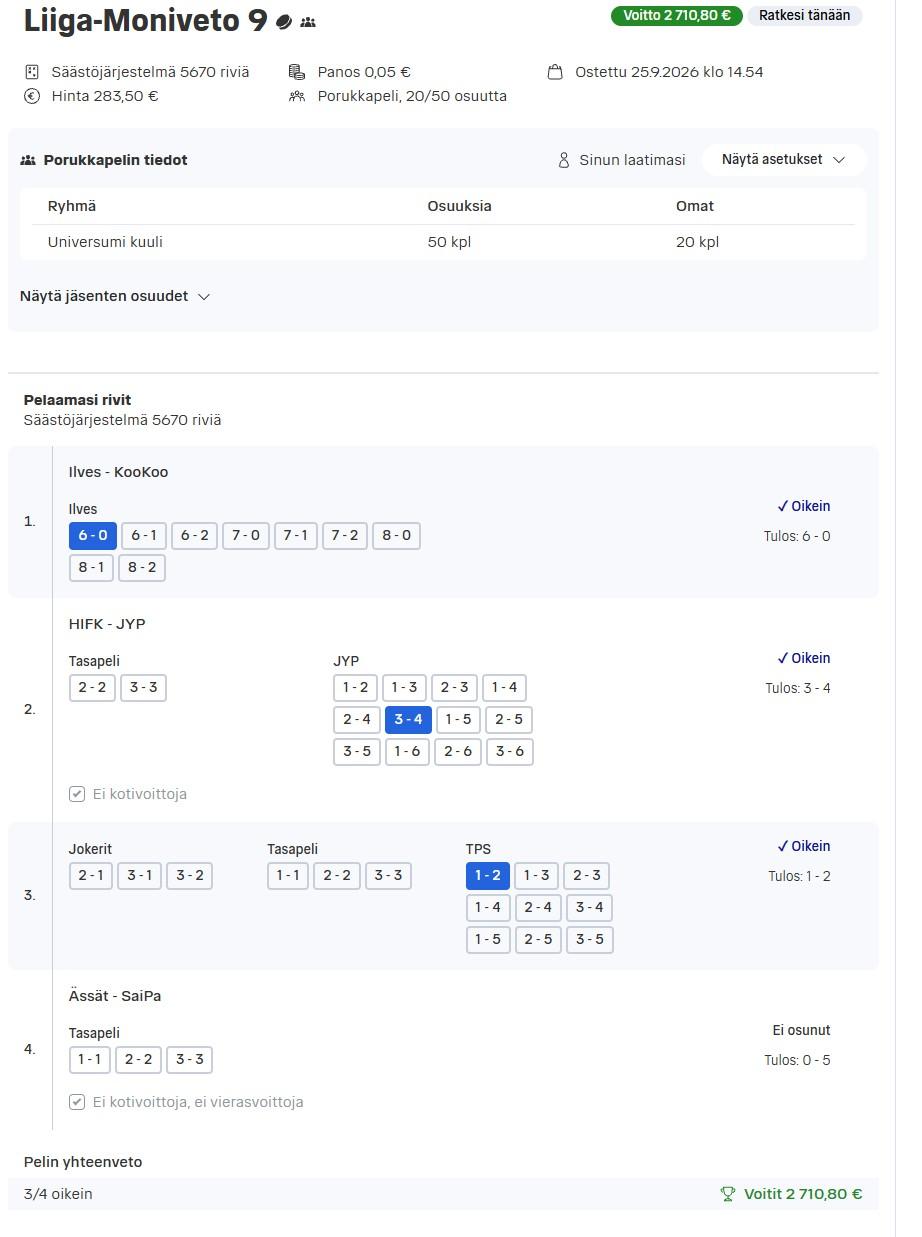Click the person icon beside Sinun laatimasi
Viewport: 922px width, 1237px height.
click(x=564, y=160)
